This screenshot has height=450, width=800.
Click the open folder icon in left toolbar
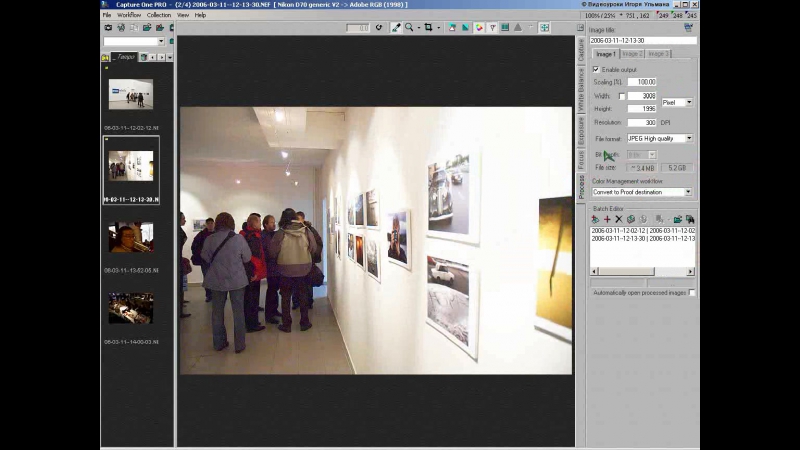147,28
